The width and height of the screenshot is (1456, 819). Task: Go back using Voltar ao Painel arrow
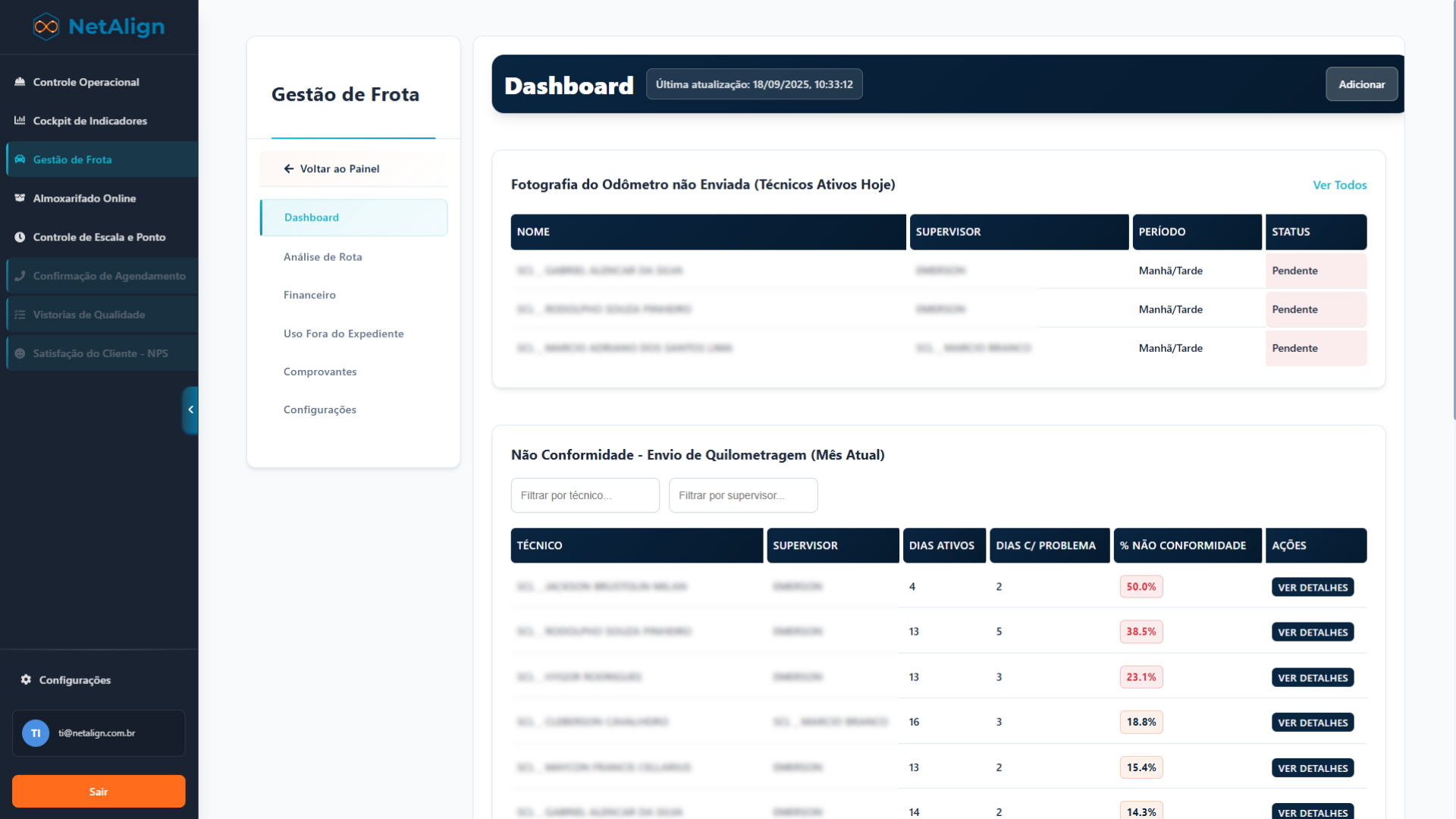pyautogui.click(x=289, y=168)
